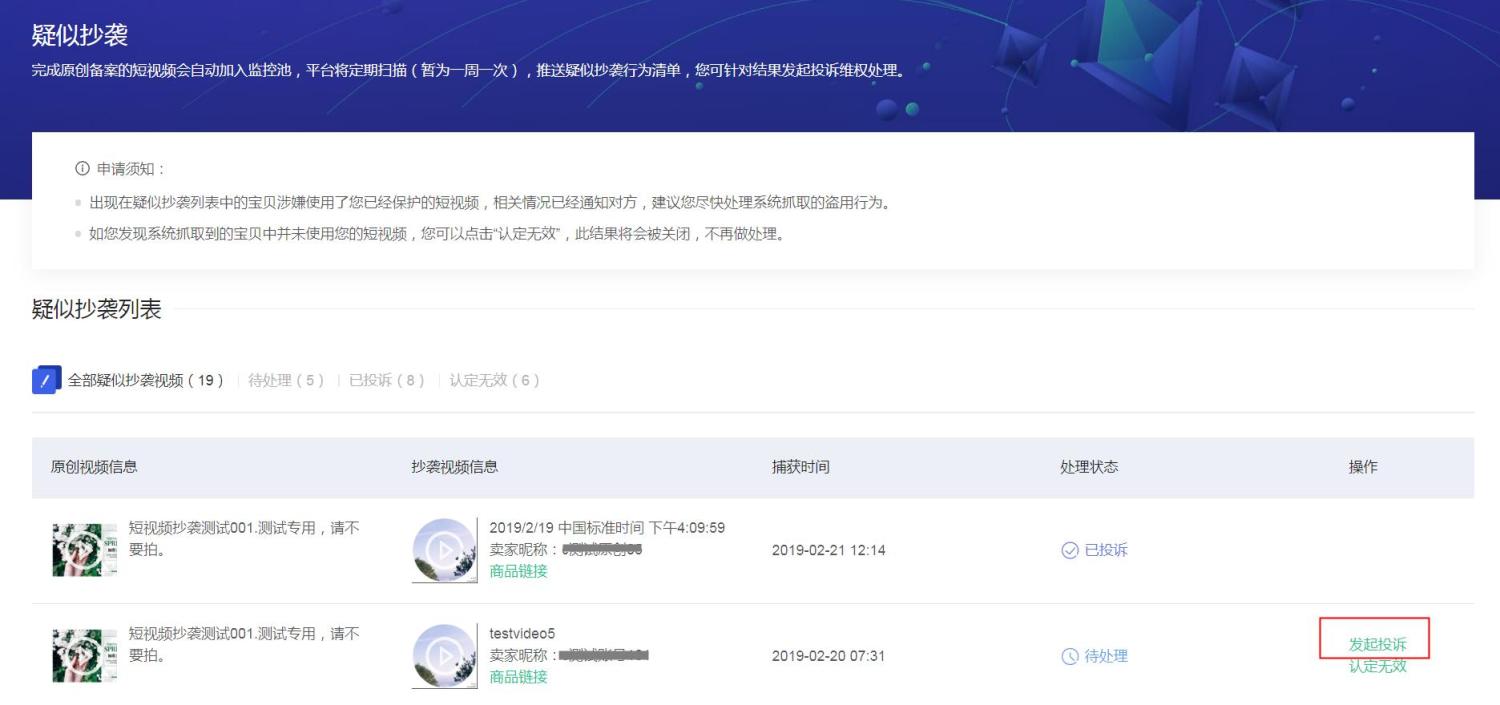1500x705 pixels.
Task: Open the original video thumbnail in second row
Action: (x=84, y=655)
